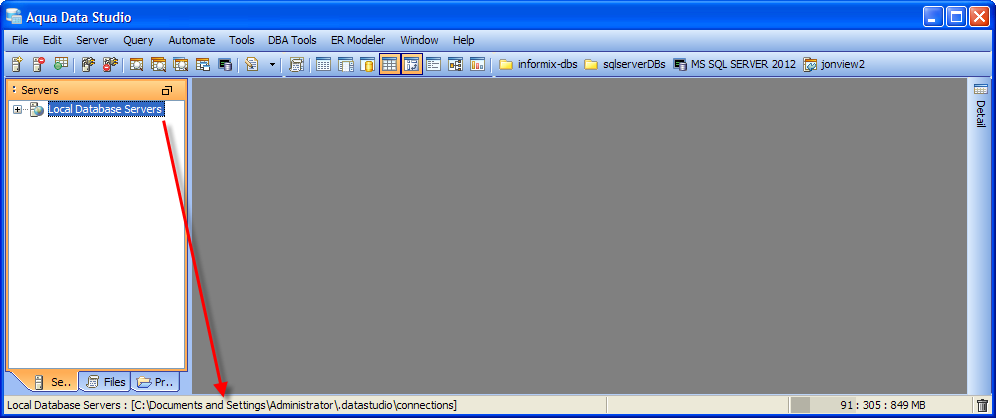Open the single-window magnifier query icon
The height and width of the screenshot is (418, 996).
click(136, 64)
